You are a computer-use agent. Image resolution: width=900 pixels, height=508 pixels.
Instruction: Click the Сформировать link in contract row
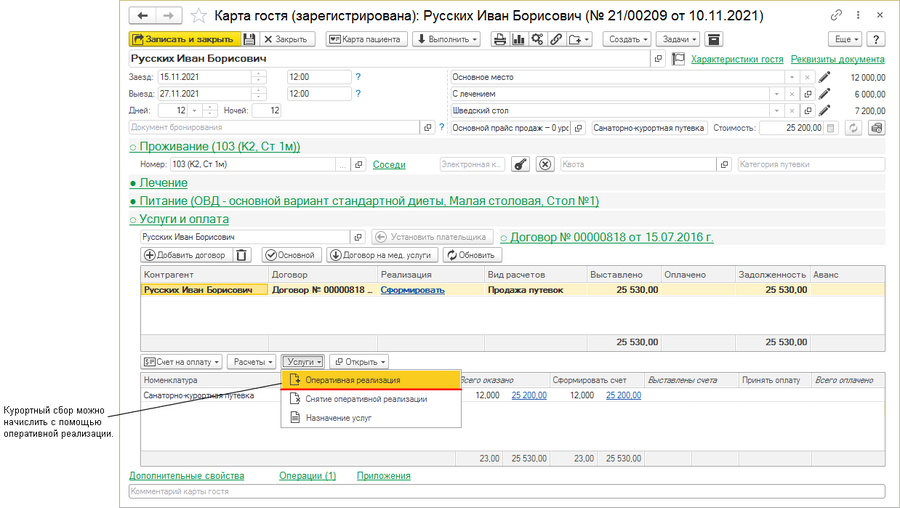click(412, 290)
